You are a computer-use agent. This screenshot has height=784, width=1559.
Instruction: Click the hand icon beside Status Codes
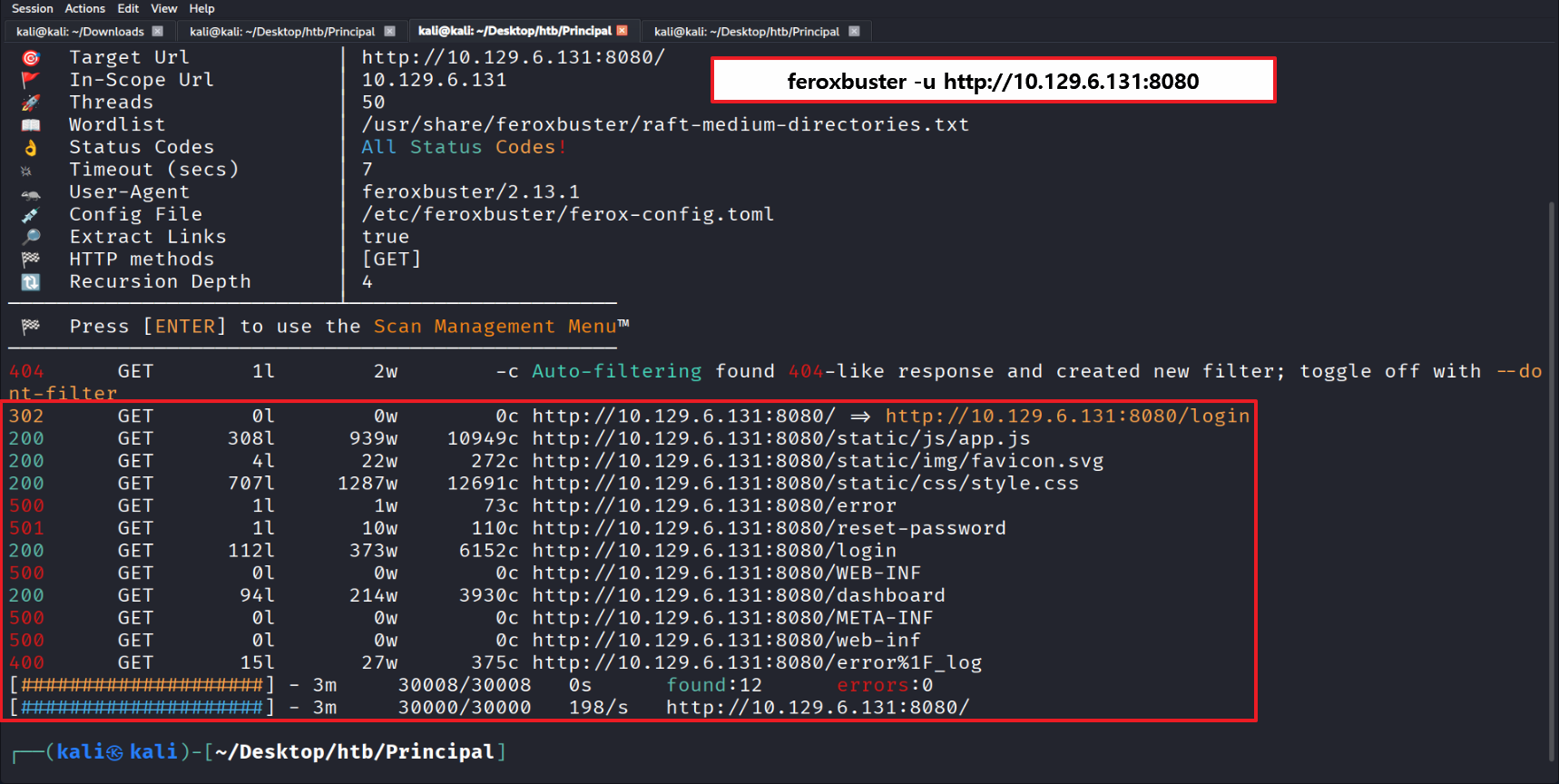click(x=31, y=147)
